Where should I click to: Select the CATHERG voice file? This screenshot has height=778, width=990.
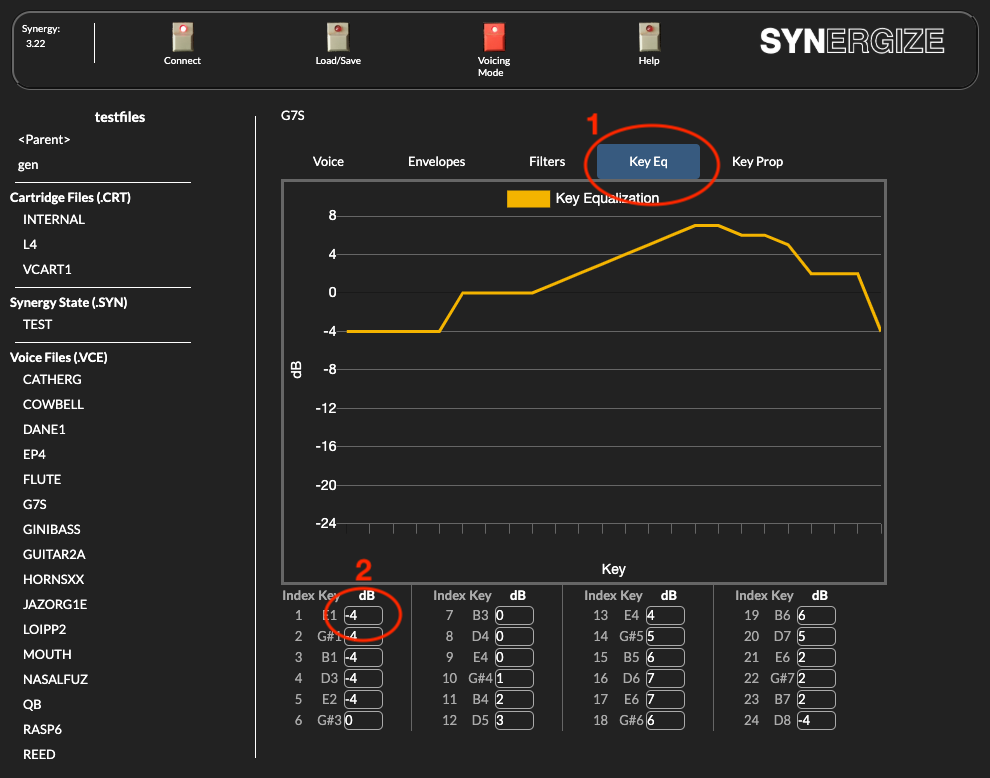click(x=52, y=380)
